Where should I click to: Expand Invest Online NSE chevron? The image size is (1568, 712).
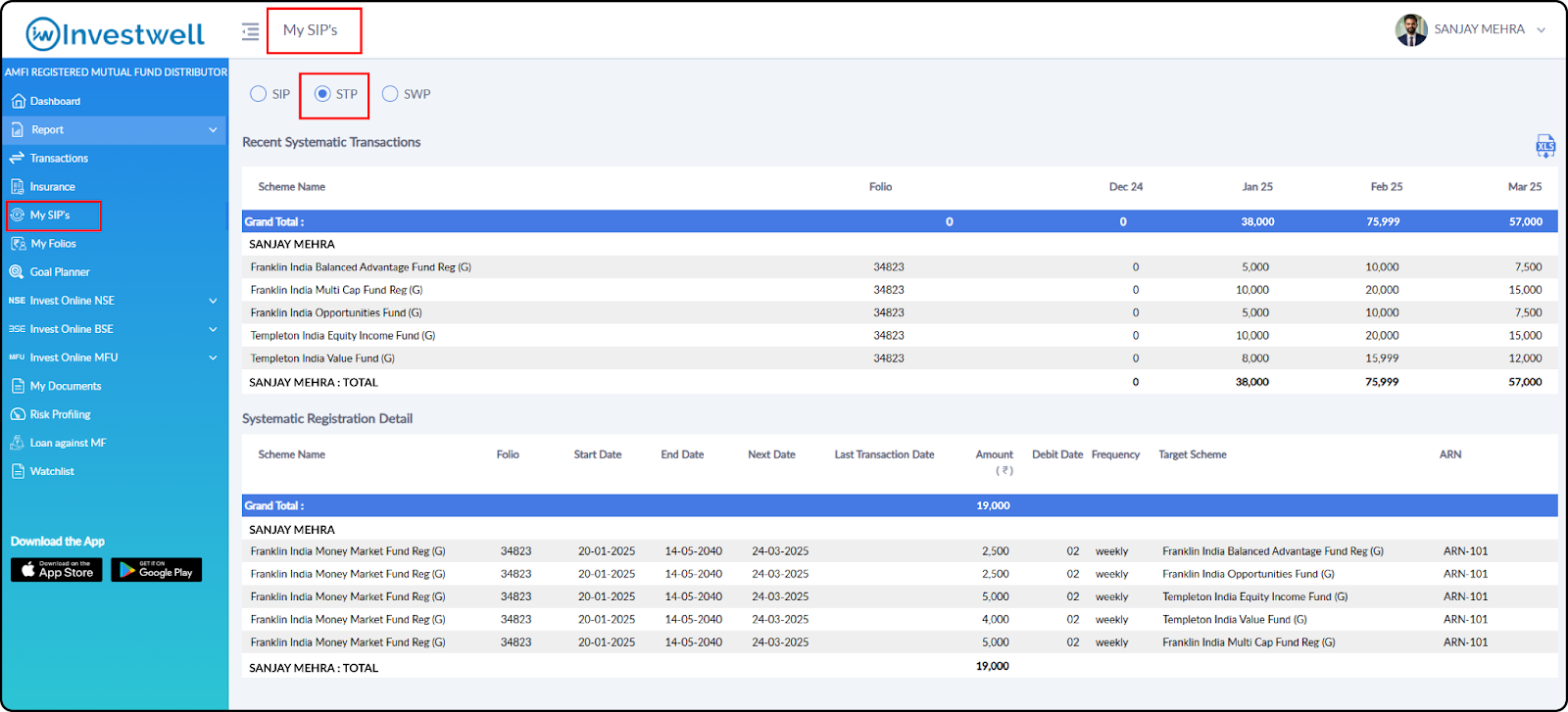point(213,301)
